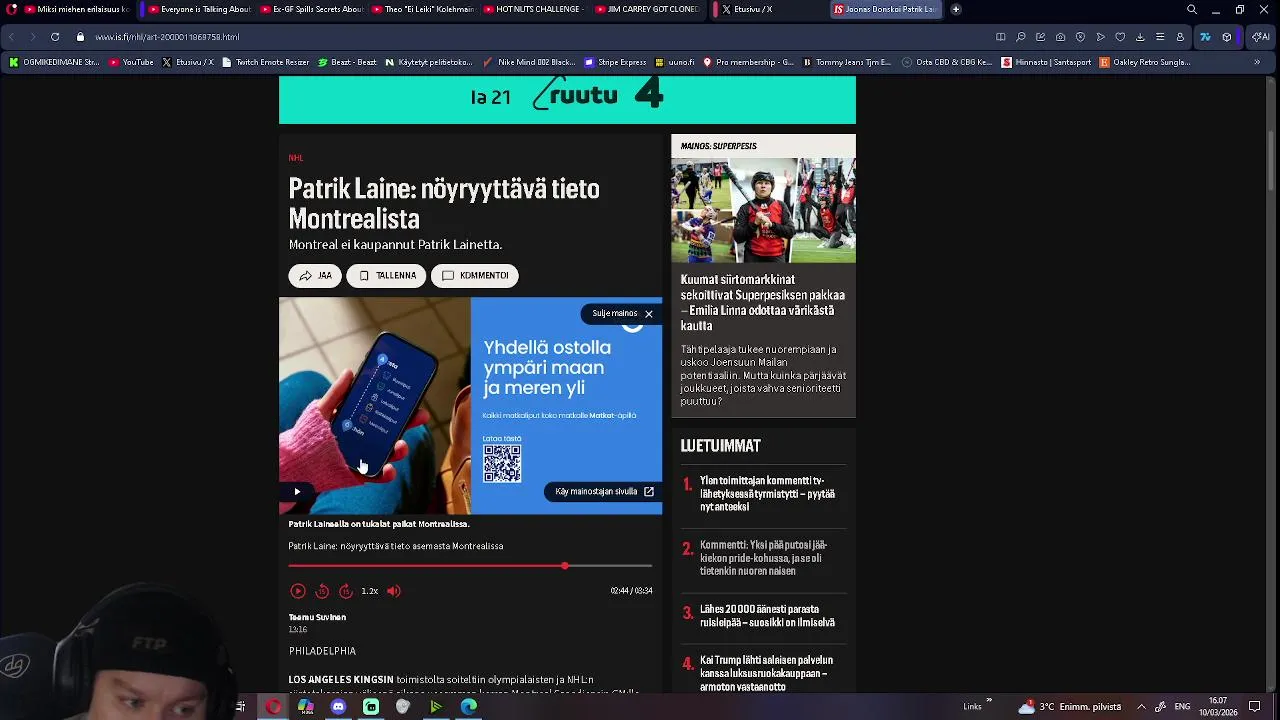Image resolution: width=1280 pixels, height=720 pixels.
Task: Visit advertiser page Käy mainostajan sivuilla
Action: tap(604, 492)
